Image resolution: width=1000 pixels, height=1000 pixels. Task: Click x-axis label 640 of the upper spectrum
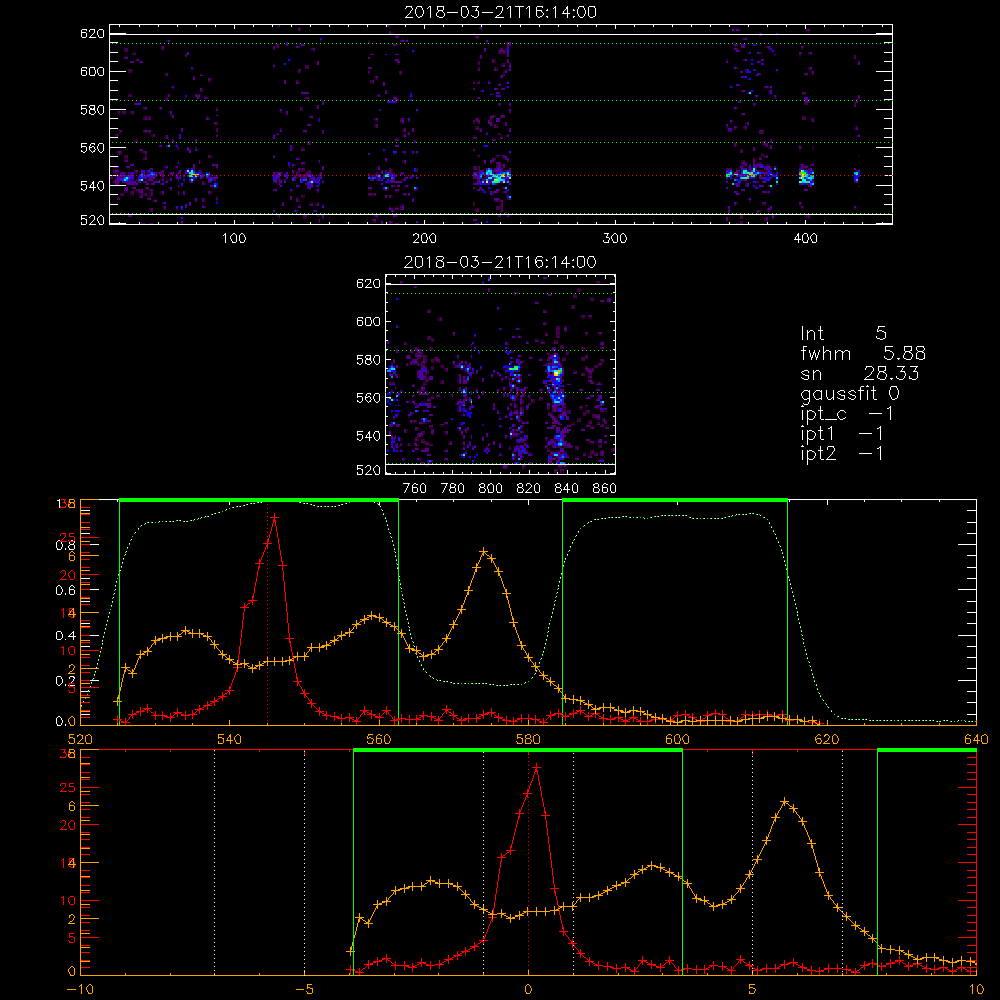click(976, 739)
